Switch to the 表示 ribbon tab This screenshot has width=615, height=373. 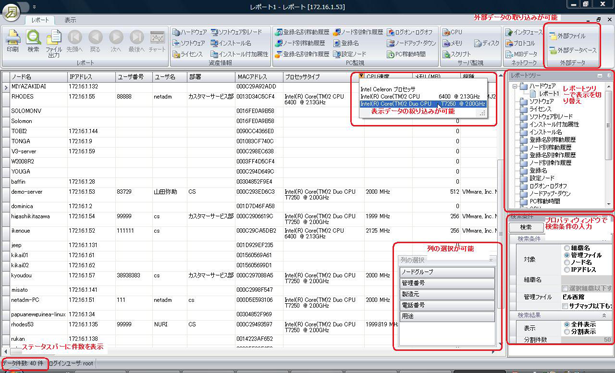tap(70, 20)
